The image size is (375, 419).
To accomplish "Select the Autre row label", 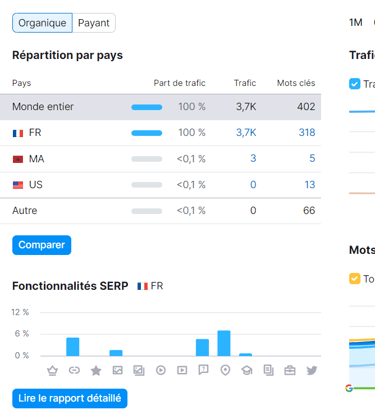I will pos(25,211).
